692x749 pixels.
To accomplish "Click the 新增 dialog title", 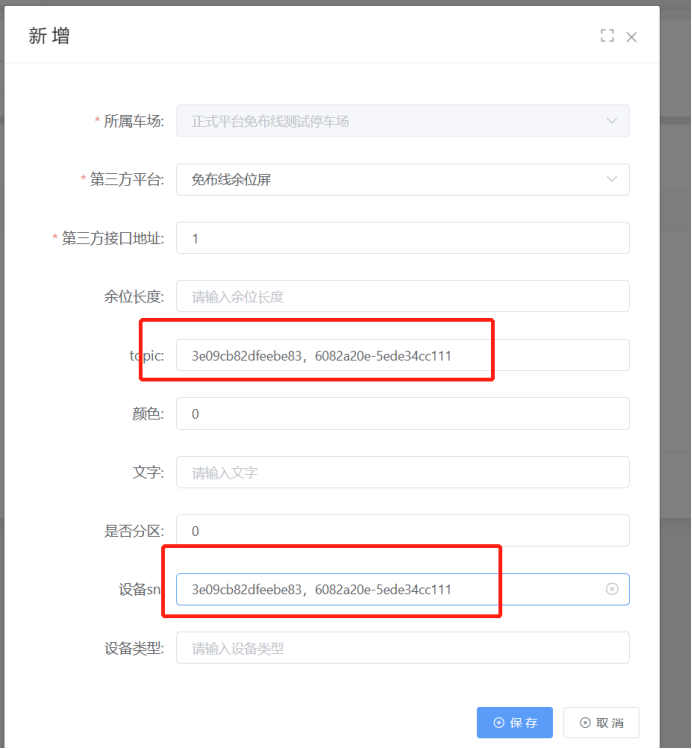I will pyautogui.click(x=49, y=36).
